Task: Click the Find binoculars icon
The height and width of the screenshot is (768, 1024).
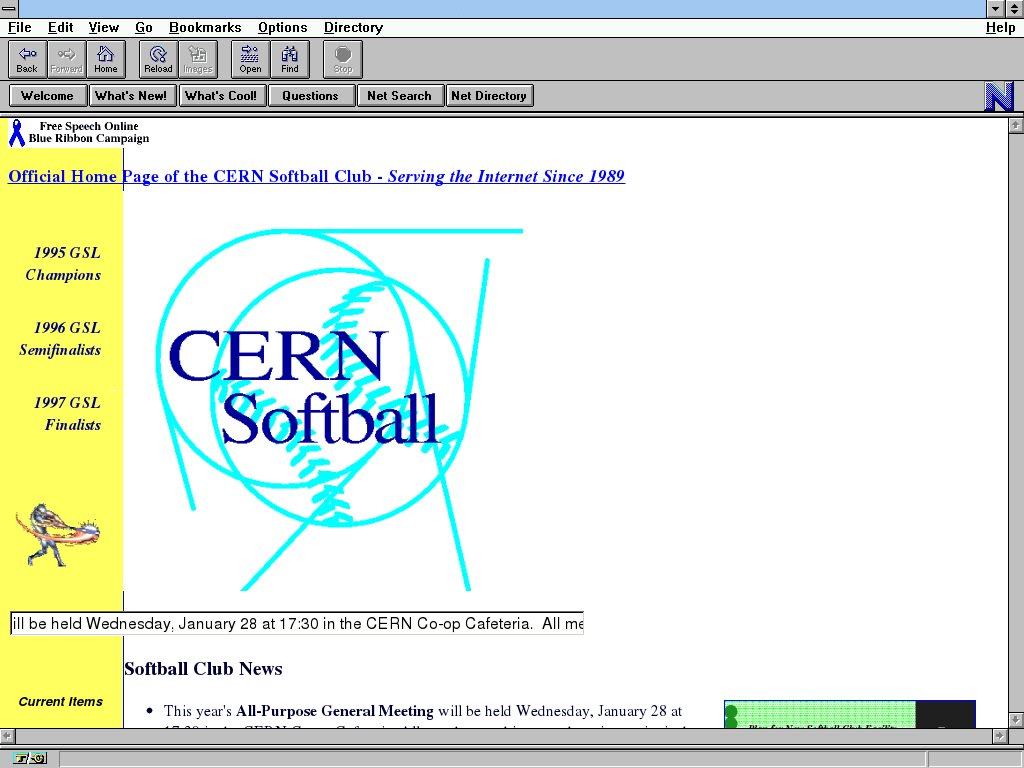Action: pos(290,59)
